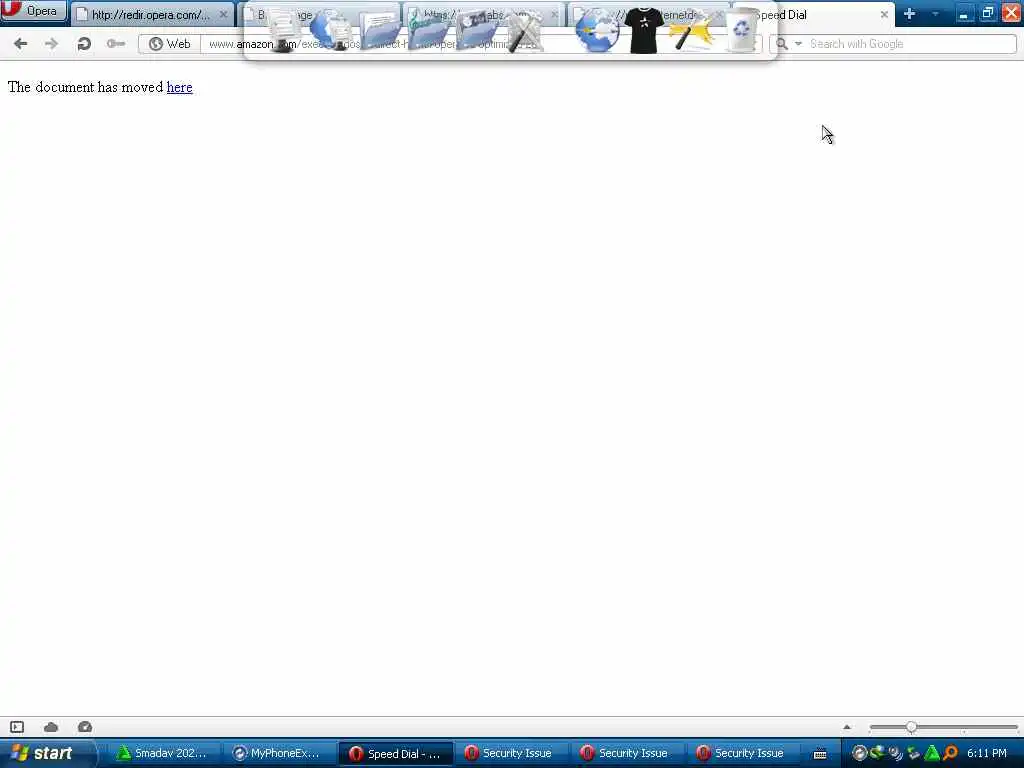Open a new tab with plus button
This screenshot has width=1024, height=768.
pos(909,14)
